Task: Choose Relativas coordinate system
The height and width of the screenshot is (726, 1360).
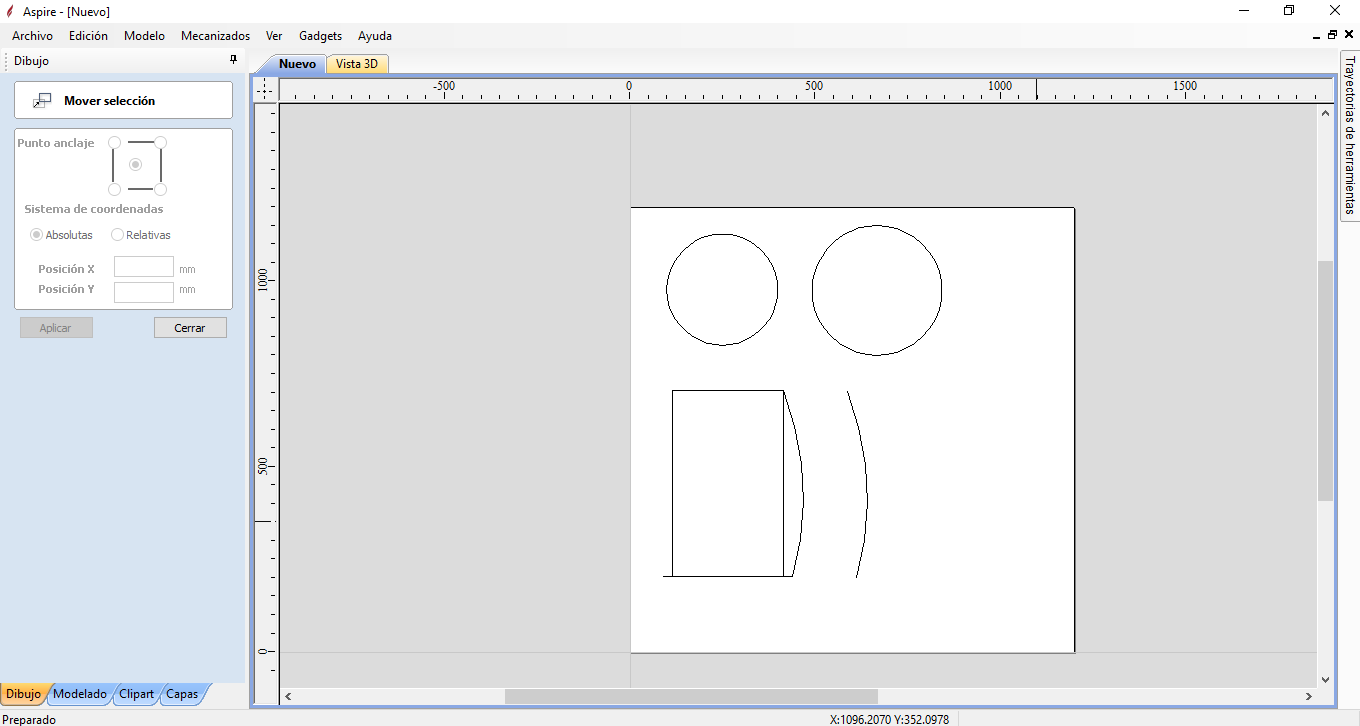Action: pos(118,235)
